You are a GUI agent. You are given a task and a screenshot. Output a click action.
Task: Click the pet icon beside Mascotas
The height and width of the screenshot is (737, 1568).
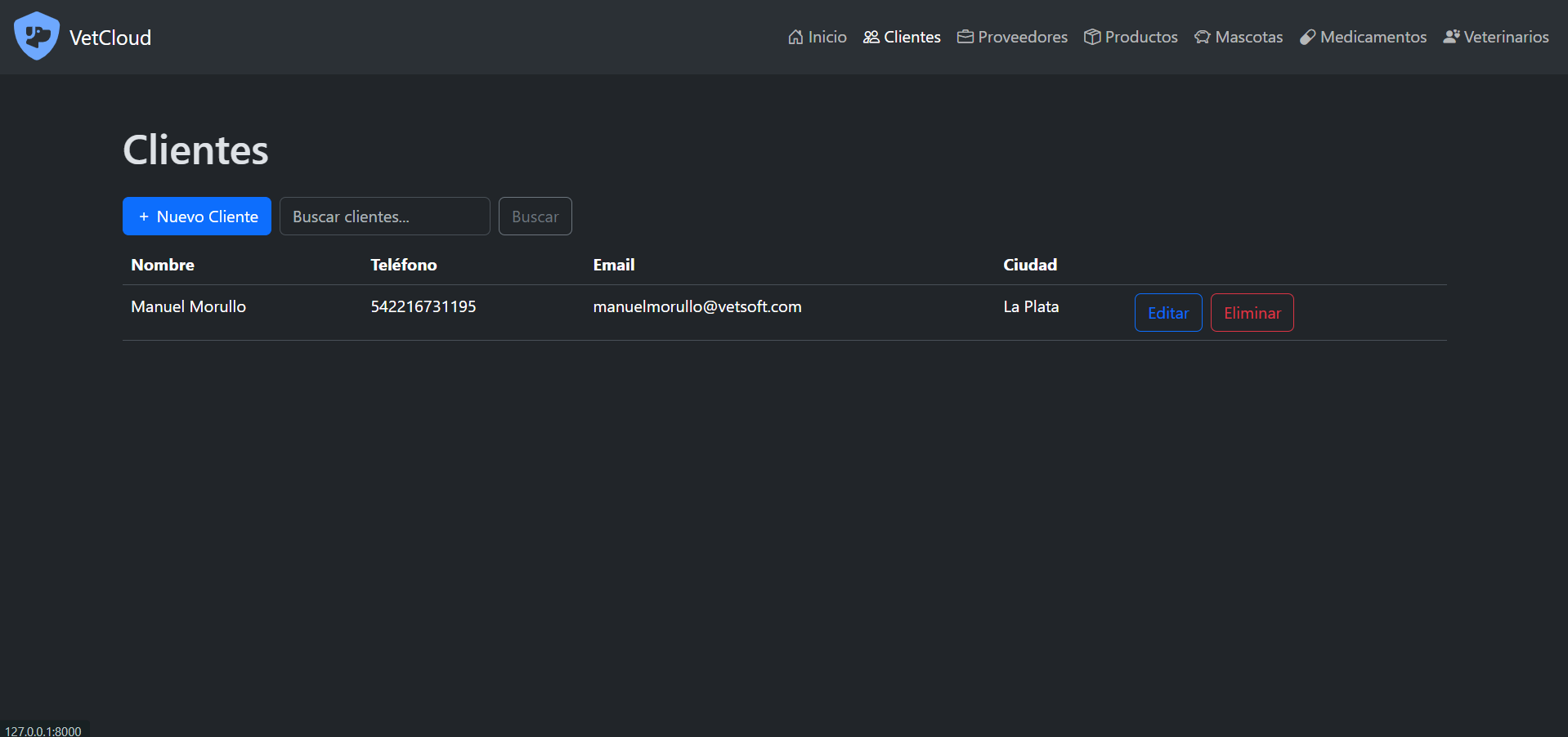(1202, 37)
